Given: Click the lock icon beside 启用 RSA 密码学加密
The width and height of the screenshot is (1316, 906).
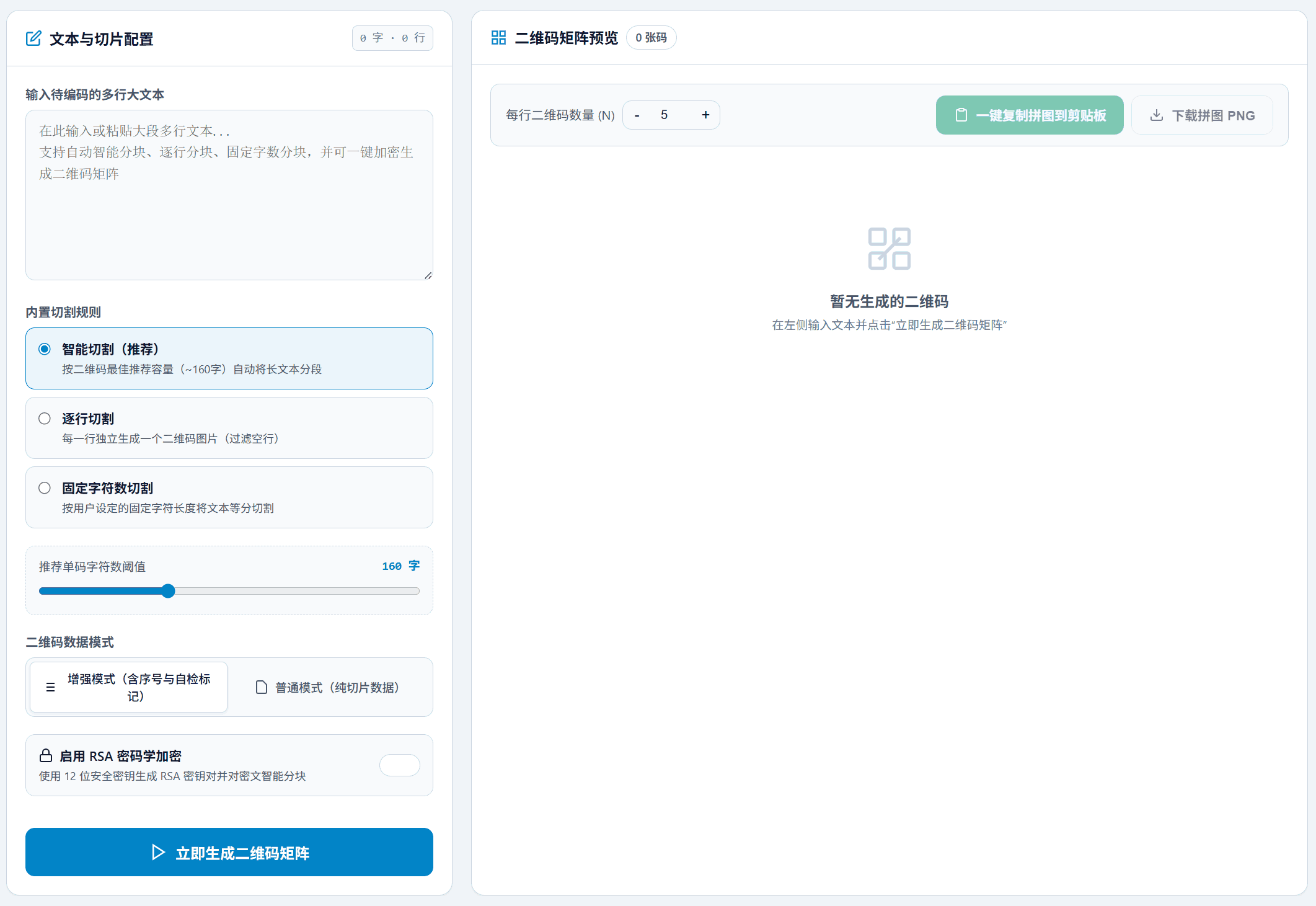Looking at the screenshot, I should 46,755.
